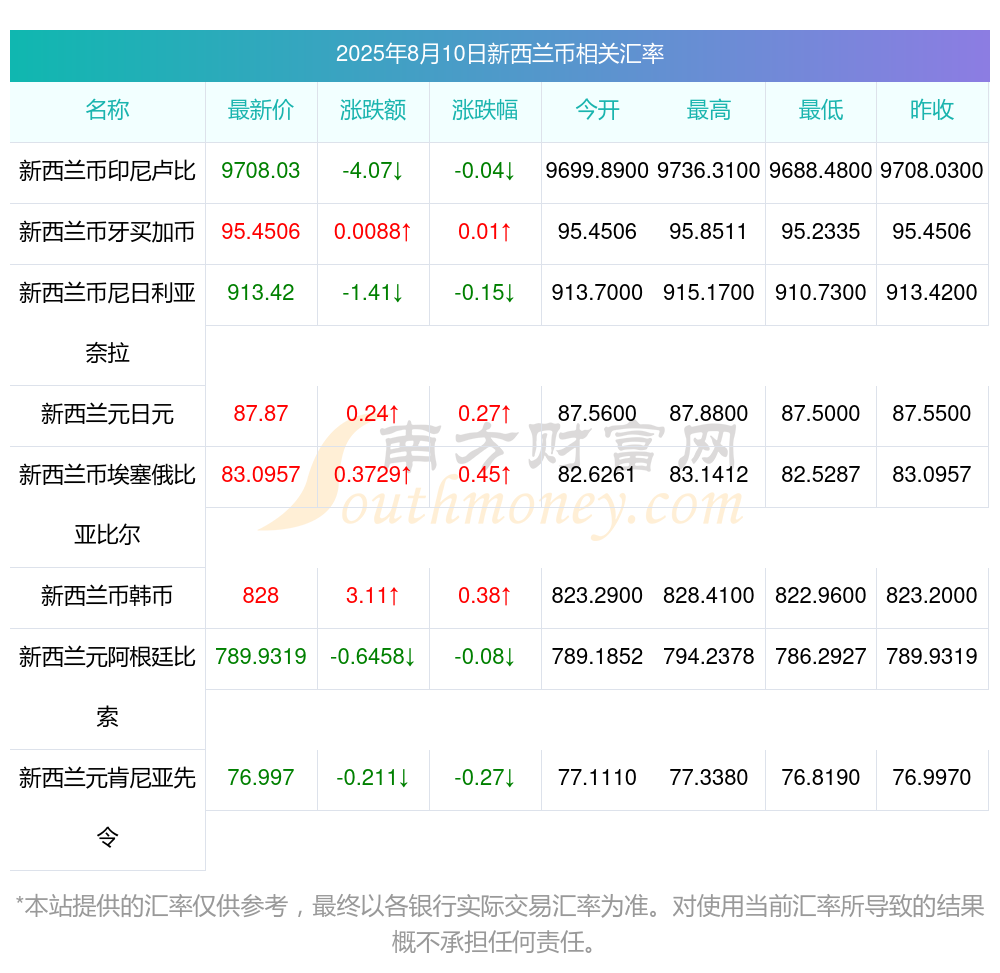
Task: Click high value 9736.3100
Action: coord(709,170)
